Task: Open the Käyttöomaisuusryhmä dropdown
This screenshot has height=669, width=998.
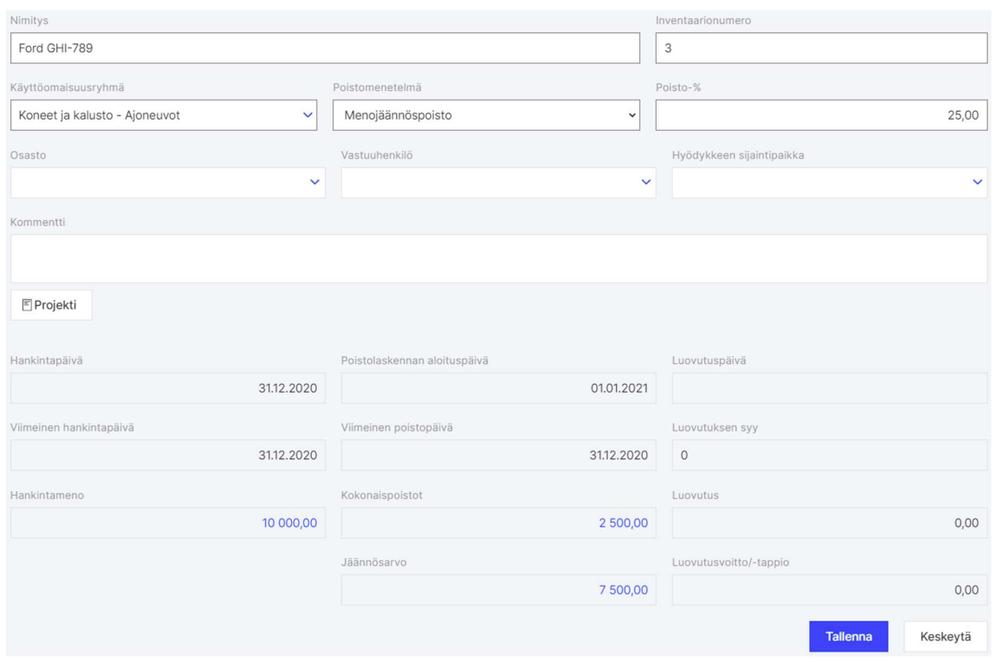Action: coord(164,115)
